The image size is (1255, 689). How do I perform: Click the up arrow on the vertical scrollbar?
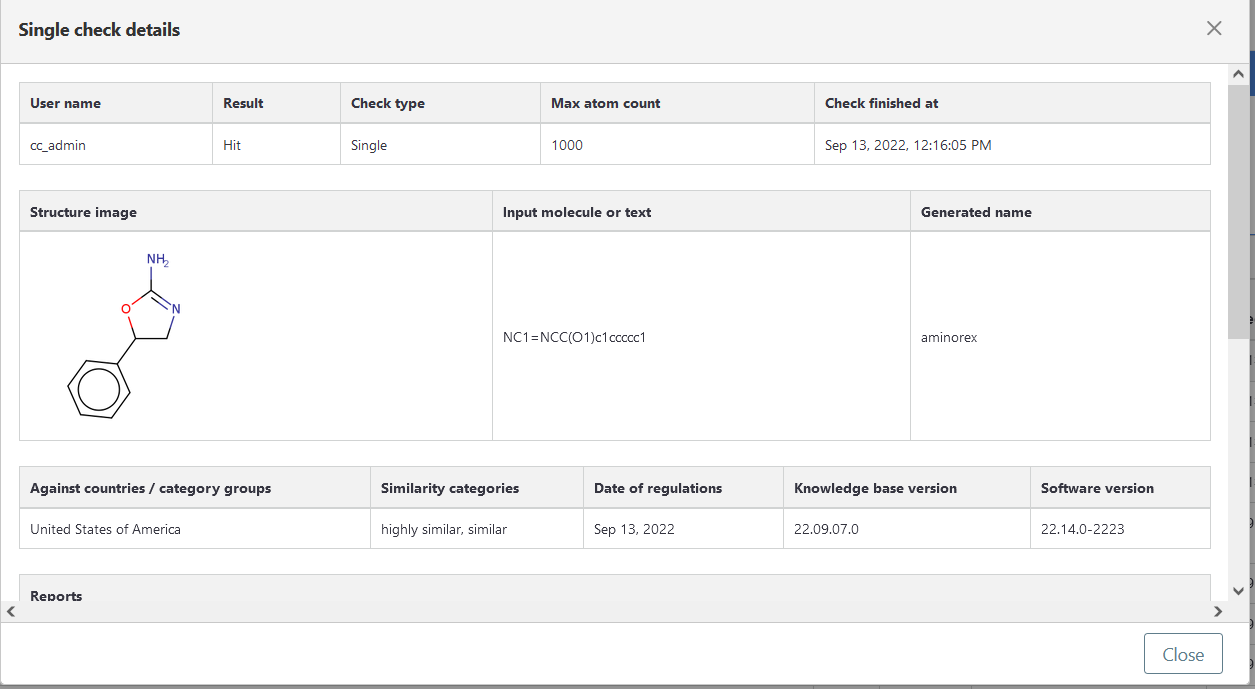click(x=1238, y=72)
